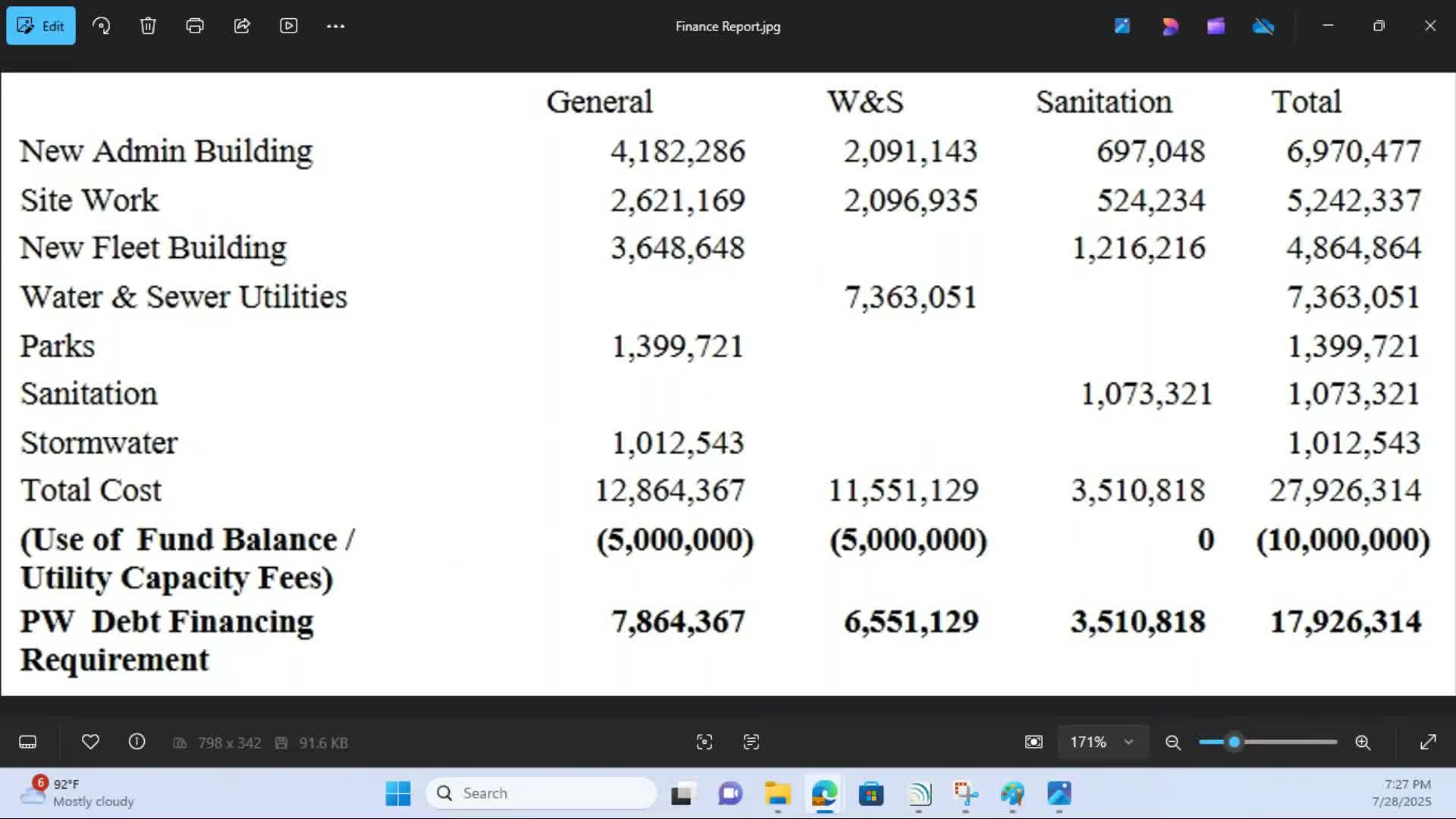Click the scan text icon
Screen dimensions: 1456x819
click(752, 742)
